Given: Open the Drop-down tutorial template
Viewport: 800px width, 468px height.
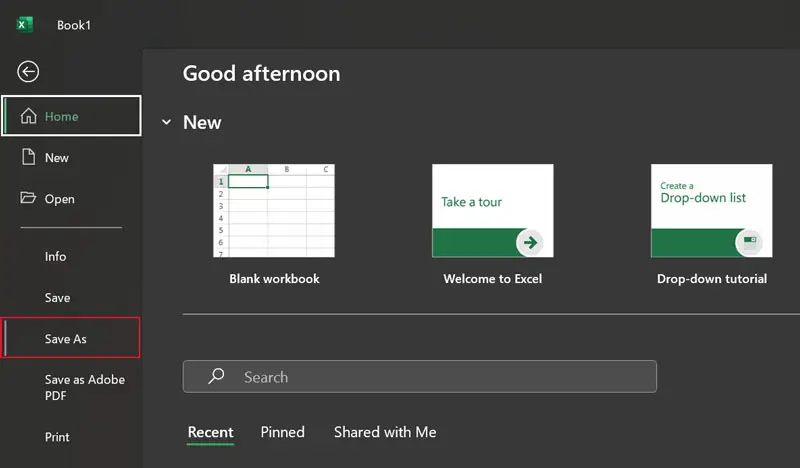Looking at the screenshot, I should tap(712, 210).
